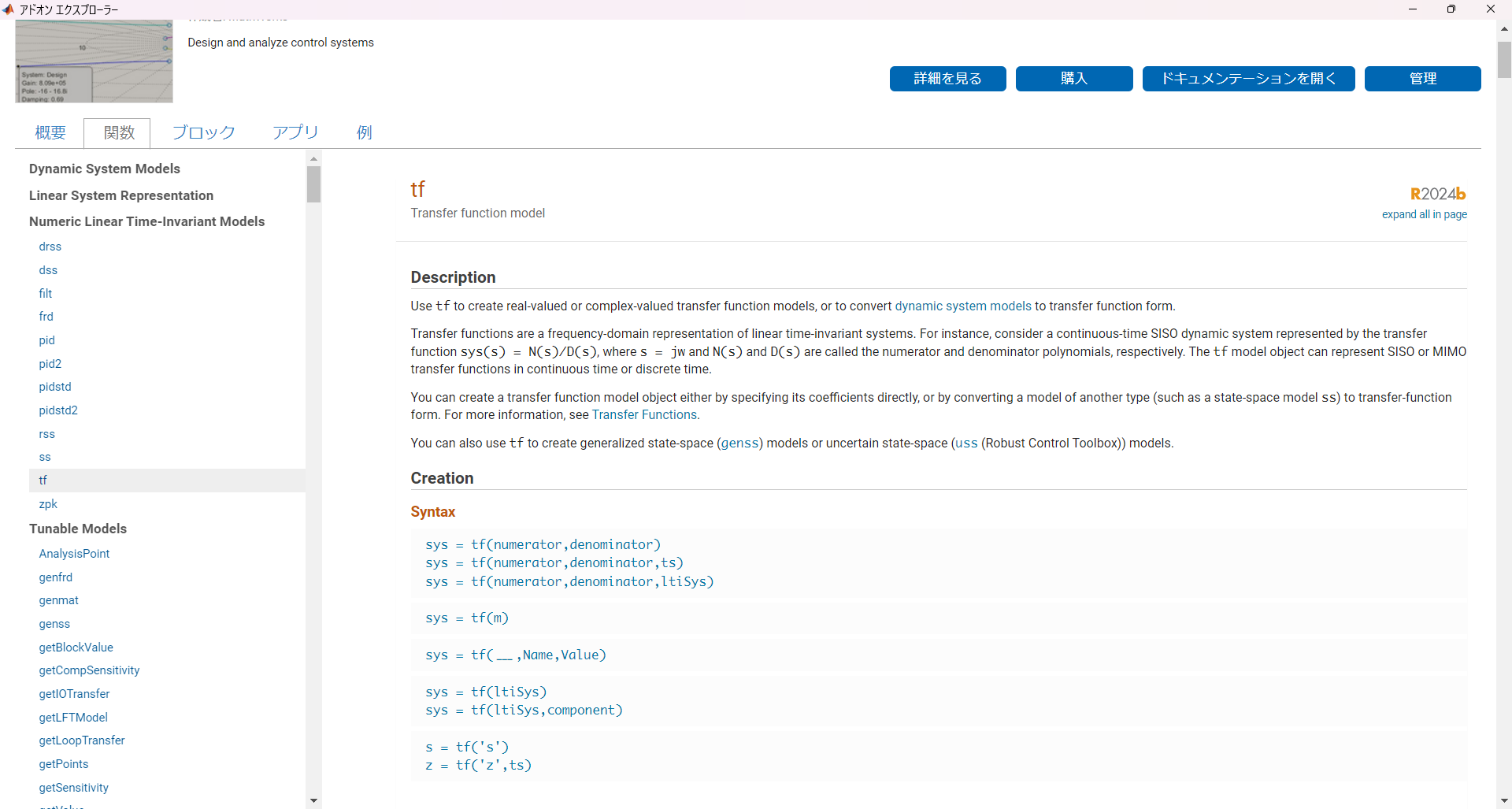Viewport: 1512px width, 809px height.
Task: Open the 'pid' function page
Action: pos(46,340)
